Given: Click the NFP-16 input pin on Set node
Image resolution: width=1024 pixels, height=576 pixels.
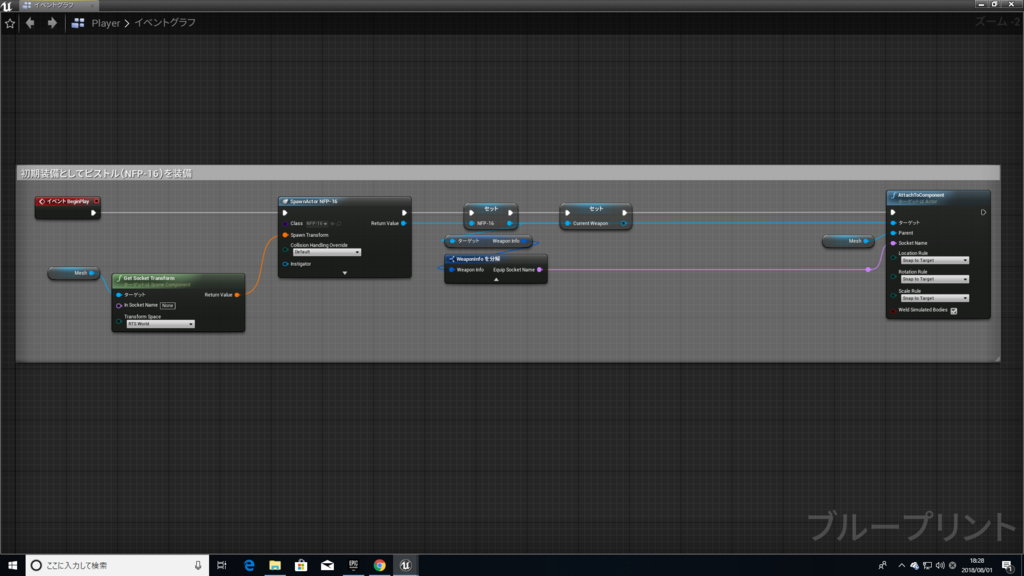Looking at the screenshot, I should pos(472,223).
